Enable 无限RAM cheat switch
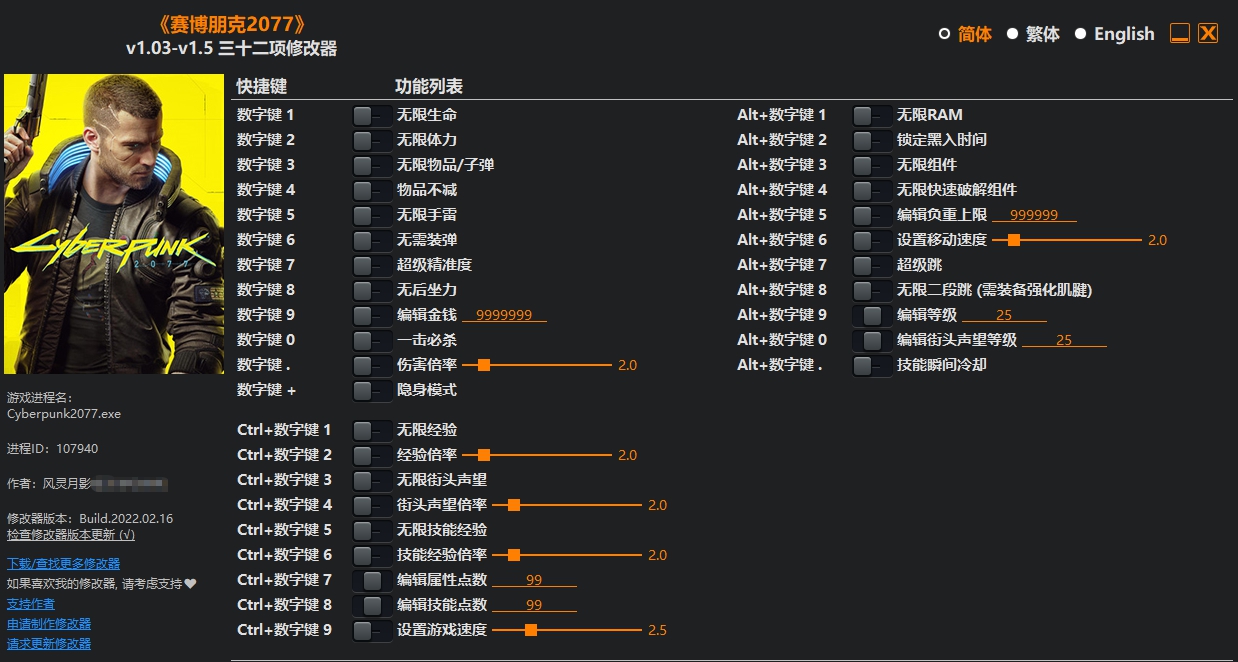Screen dimensions: 1238x662 [x=871, y=114]
